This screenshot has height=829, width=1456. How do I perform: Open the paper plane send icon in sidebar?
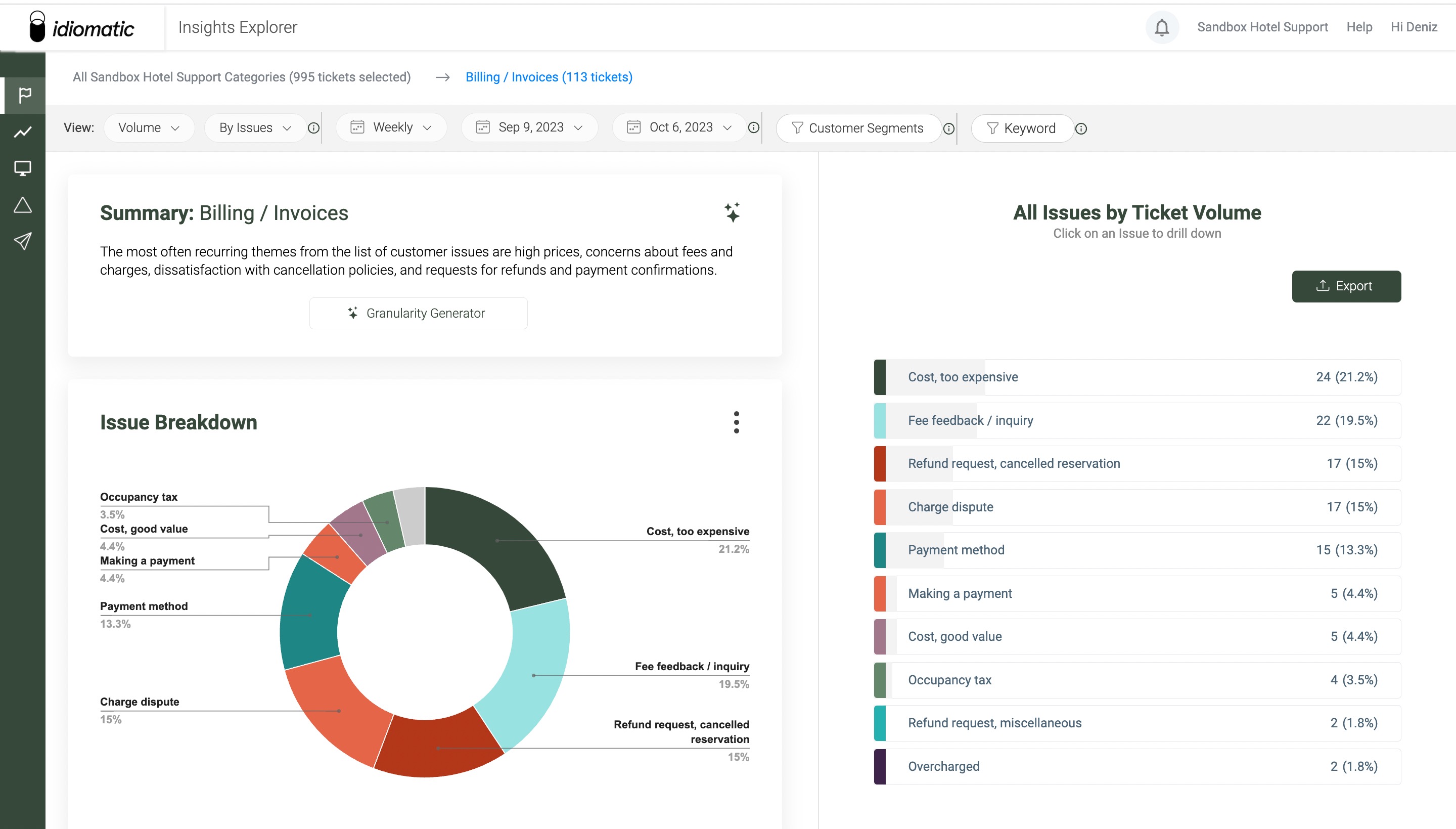coord(23,241)
